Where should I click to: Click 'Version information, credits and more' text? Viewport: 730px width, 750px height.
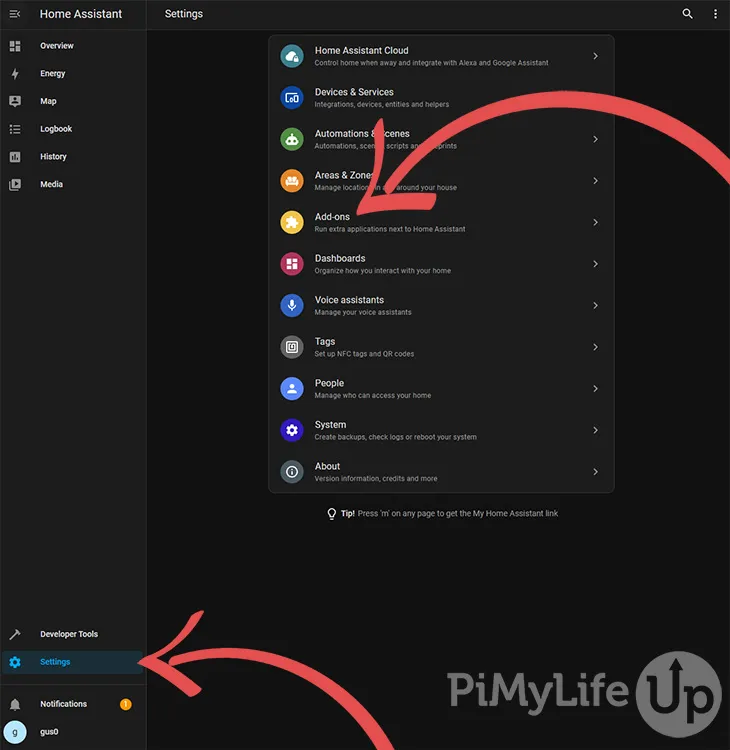pos(376,479)
